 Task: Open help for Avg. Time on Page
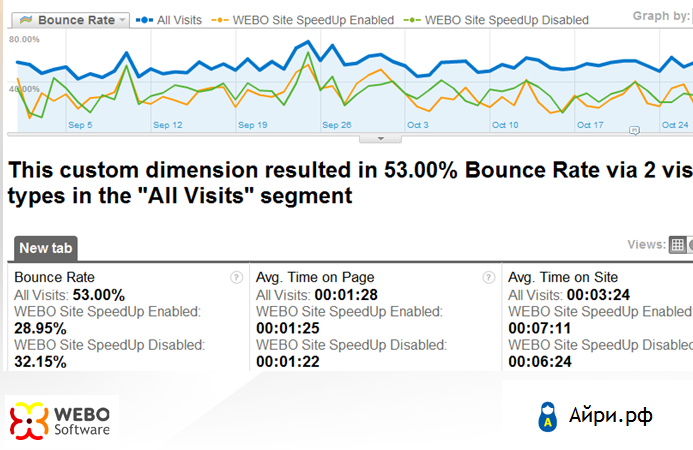click(x=488, y=278)
